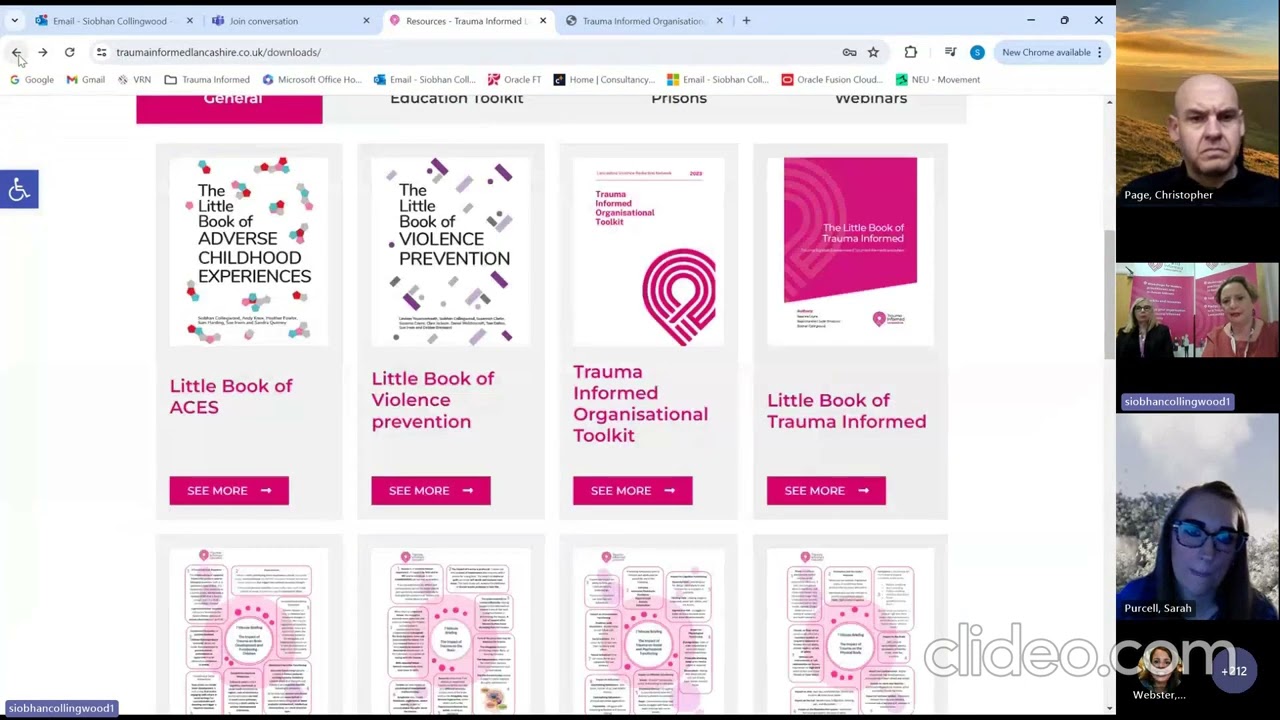The image size is (1280, 720).
Task: Show the additional +212 participants
Action: point(1236,671)
